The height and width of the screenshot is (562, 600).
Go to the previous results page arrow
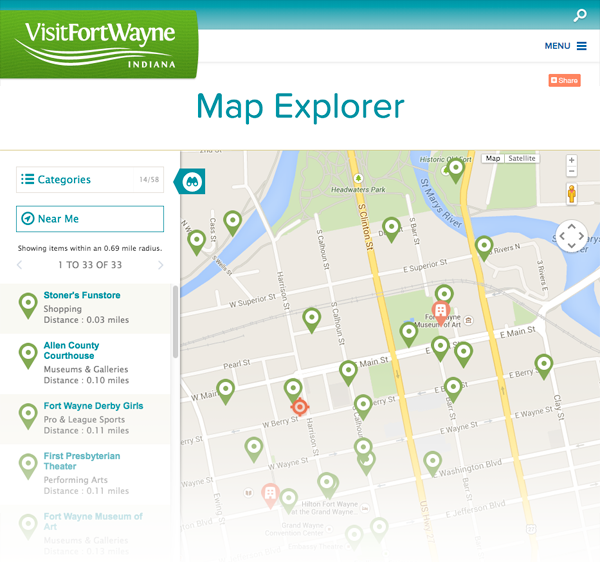pos(20,265)
